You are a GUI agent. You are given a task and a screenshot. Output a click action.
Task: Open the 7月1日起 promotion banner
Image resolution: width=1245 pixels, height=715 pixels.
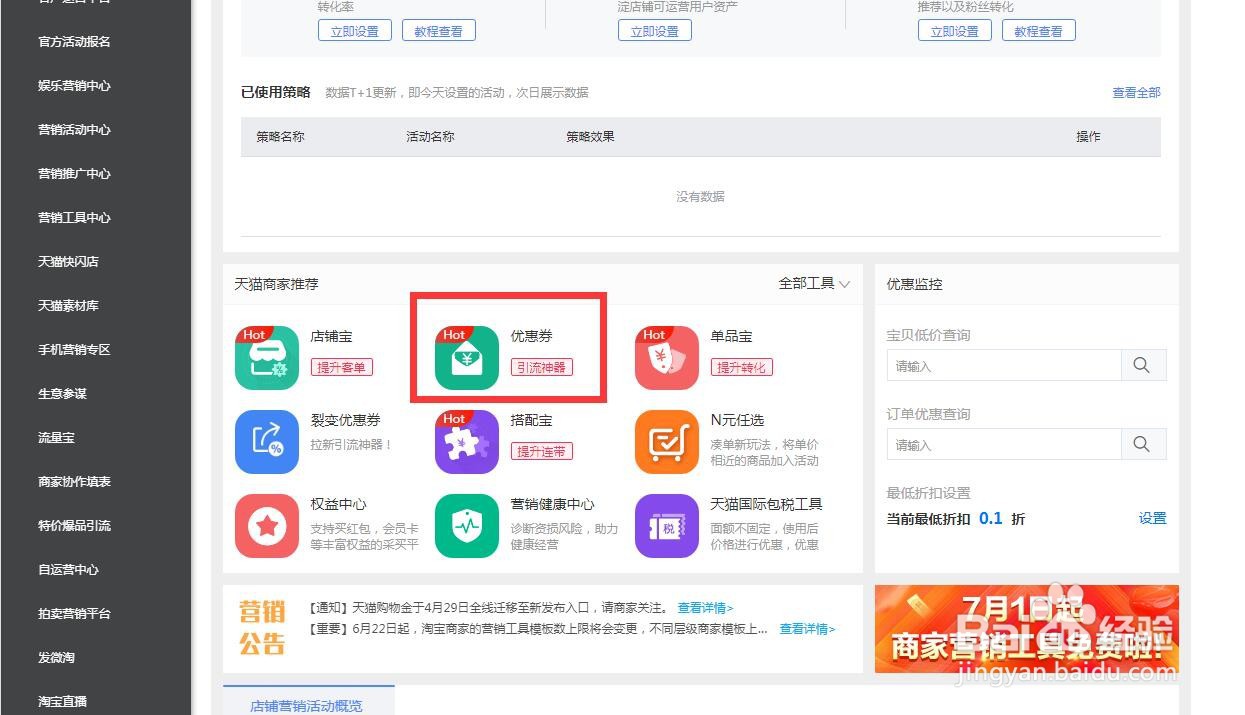click(1027, 629)
